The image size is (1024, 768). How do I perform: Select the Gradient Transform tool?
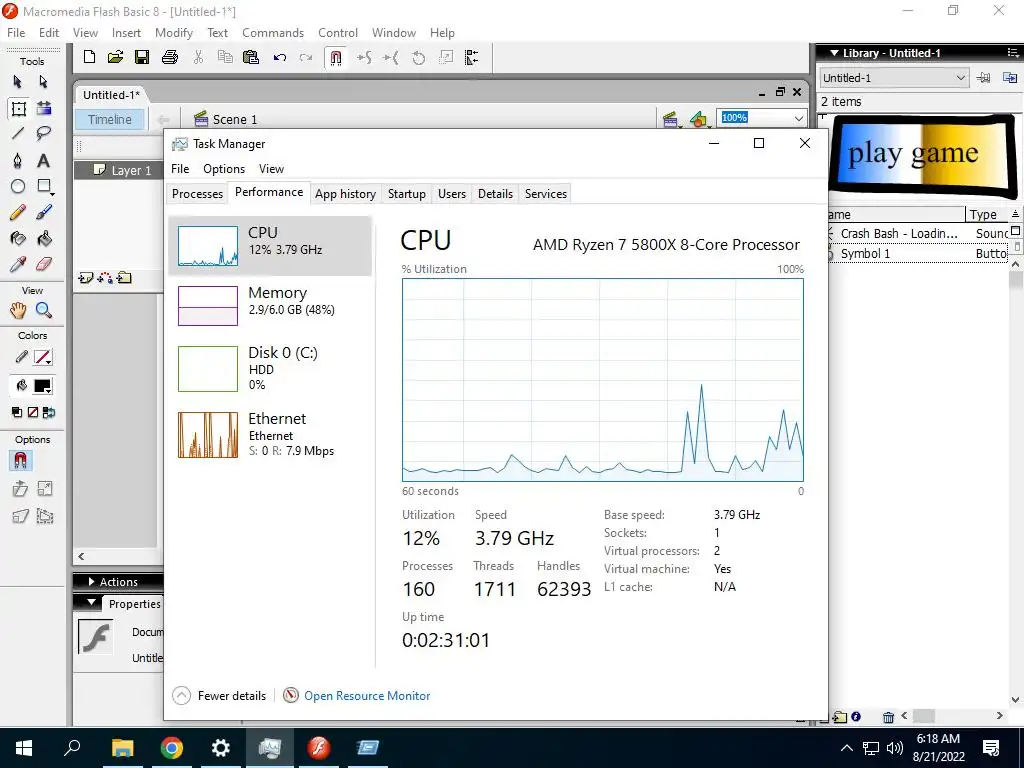pos(44,108)
